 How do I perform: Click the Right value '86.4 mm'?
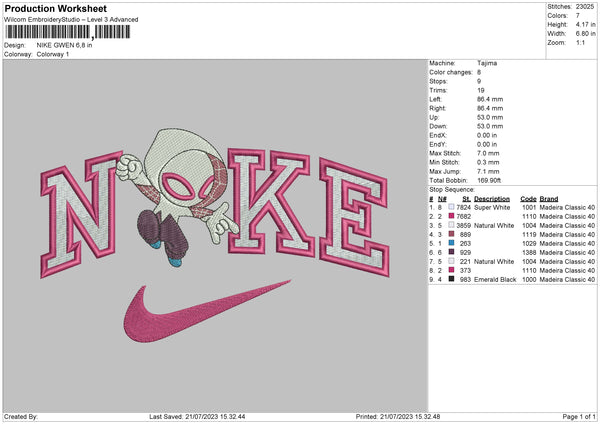pos(490,108)
